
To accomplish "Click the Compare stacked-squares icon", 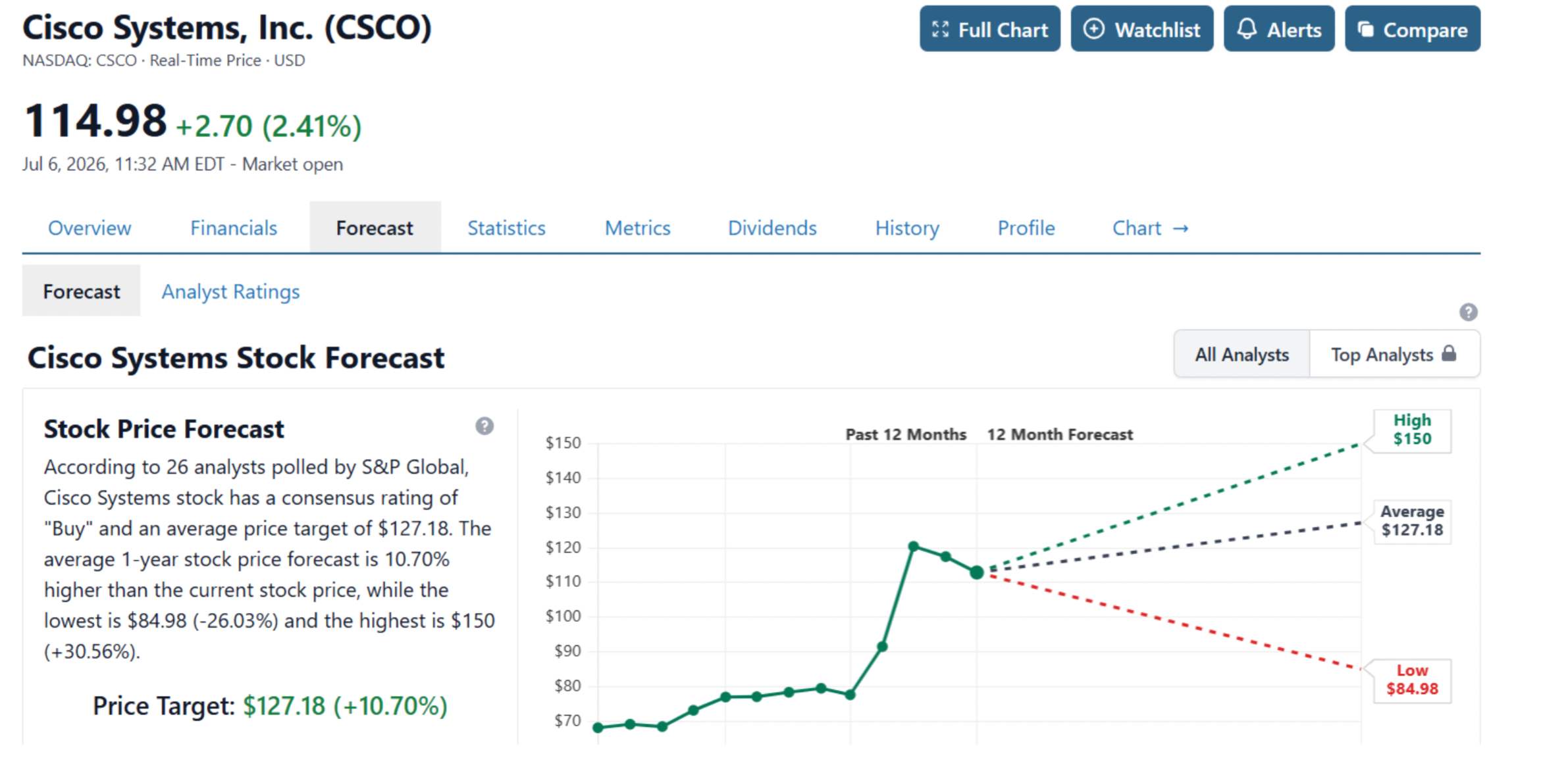I will click(1366, 29).
